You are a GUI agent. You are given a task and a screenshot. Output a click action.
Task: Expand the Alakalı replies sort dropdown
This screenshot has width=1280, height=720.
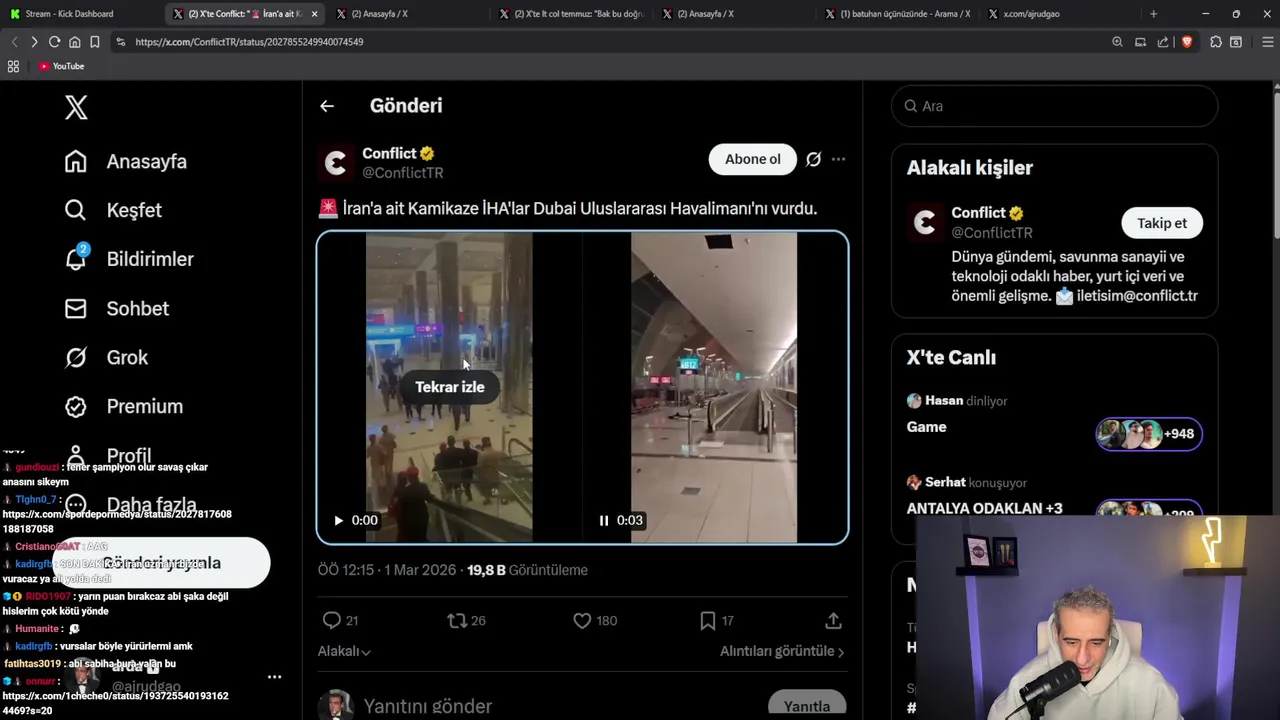tap(344, 651)
